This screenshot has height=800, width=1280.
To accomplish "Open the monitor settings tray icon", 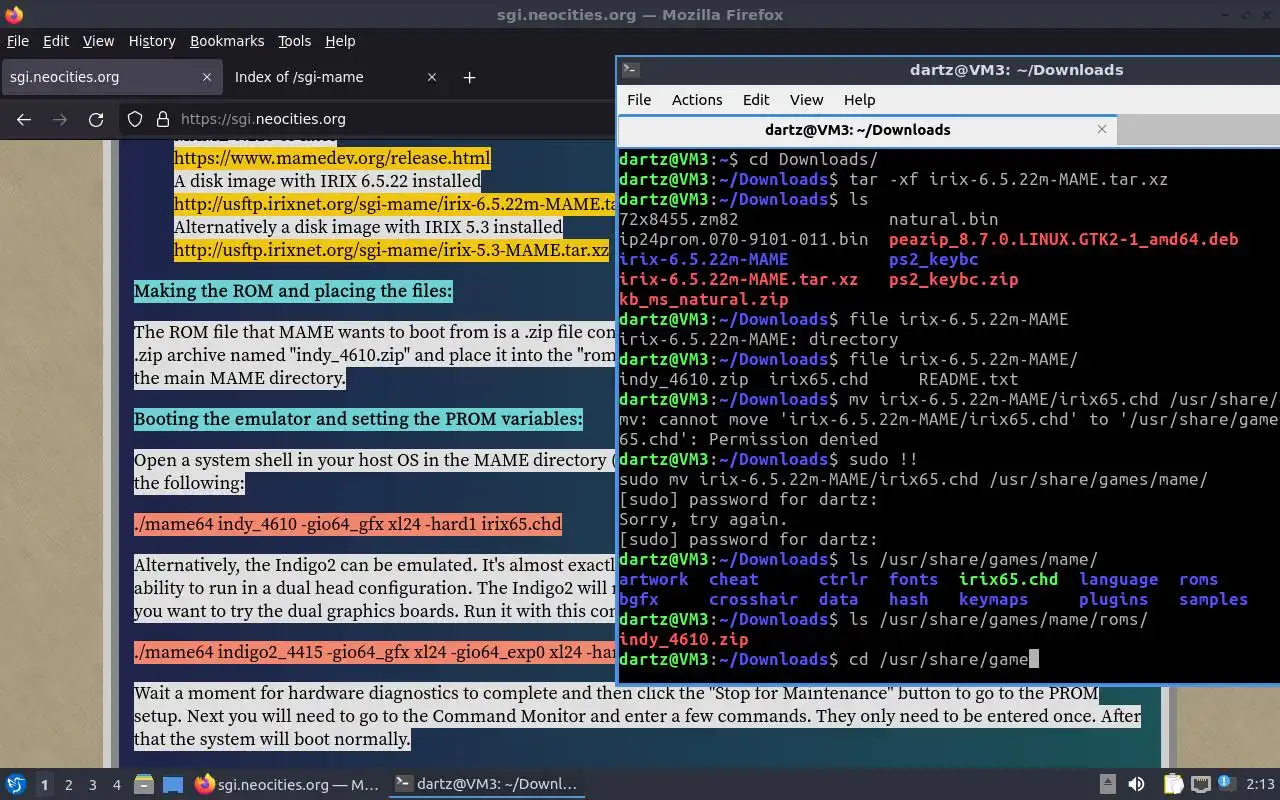I will point(1201,785).
